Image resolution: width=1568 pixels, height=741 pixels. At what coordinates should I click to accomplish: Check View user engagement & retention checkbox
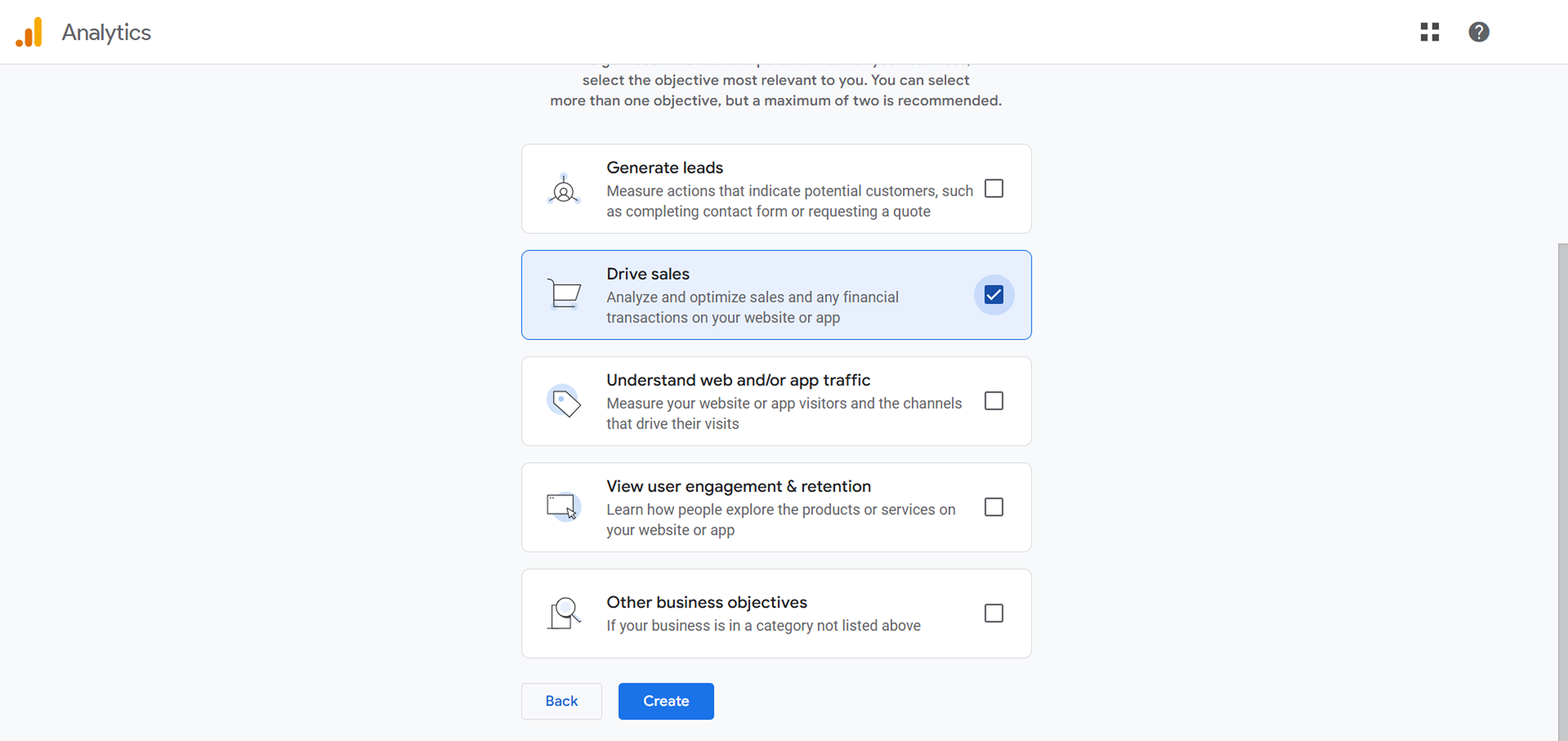point(994,507)
